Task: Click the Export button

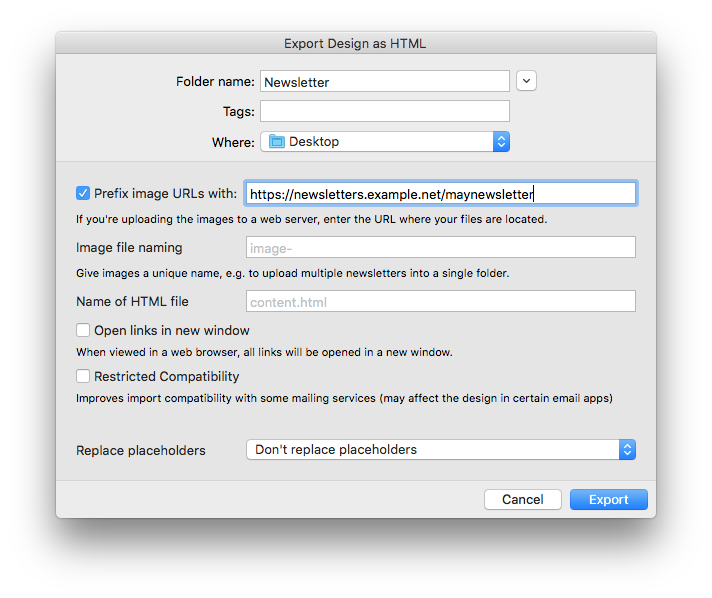Action: (x=608, y=499)
